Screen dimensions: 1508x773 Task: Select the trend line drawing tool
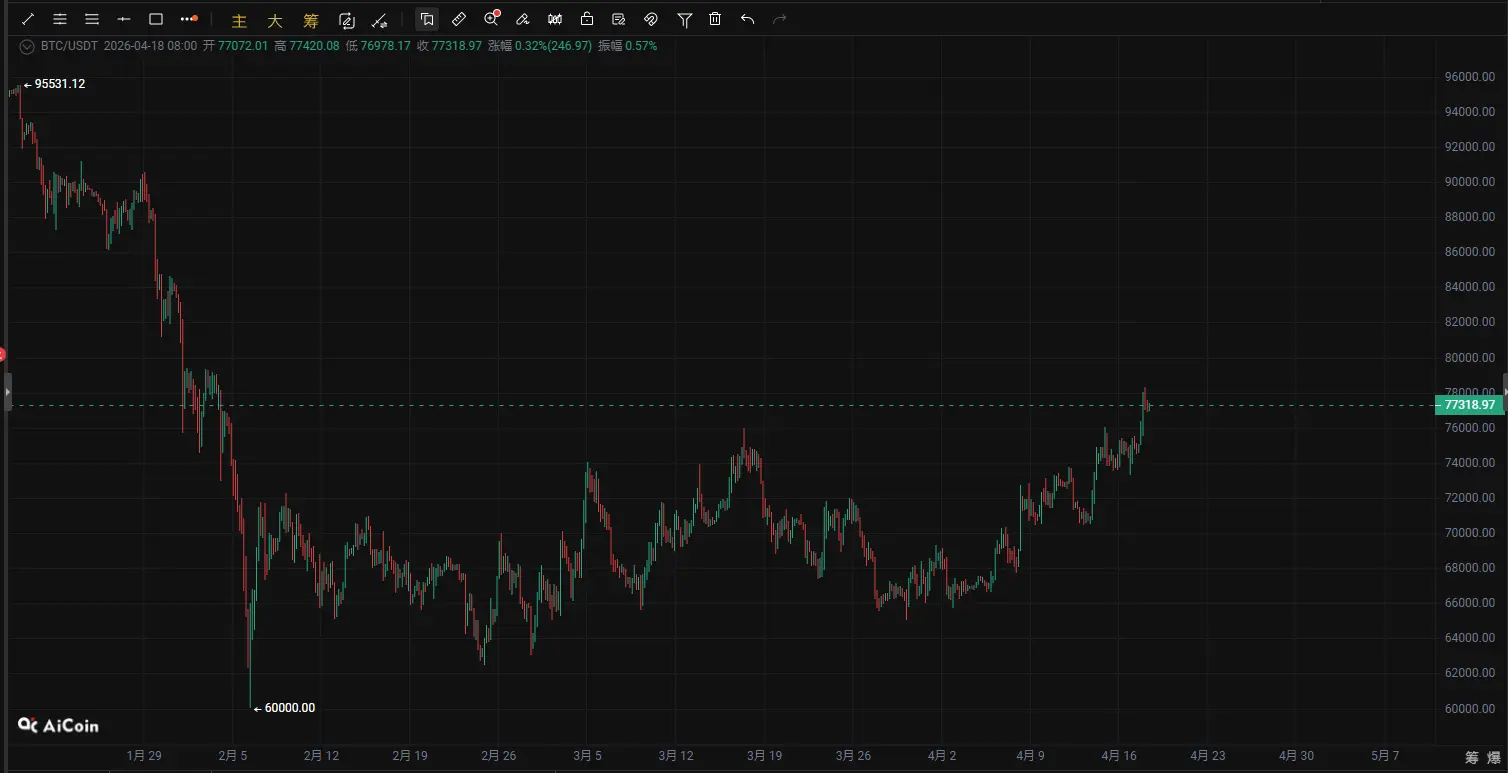point(28,19)
